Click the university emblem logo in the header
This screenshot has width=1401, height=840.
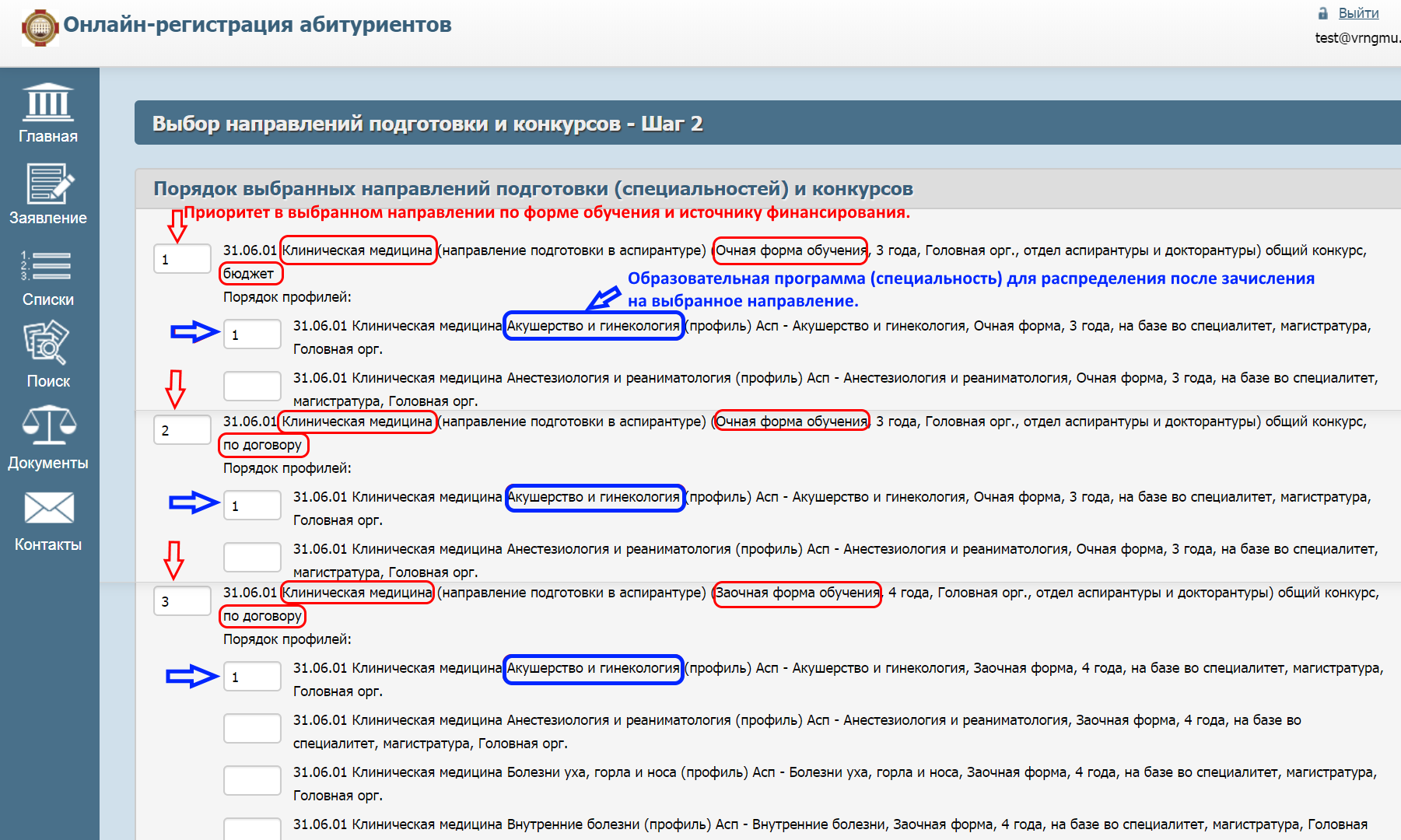pyautogui.click(x=40, y=28)
